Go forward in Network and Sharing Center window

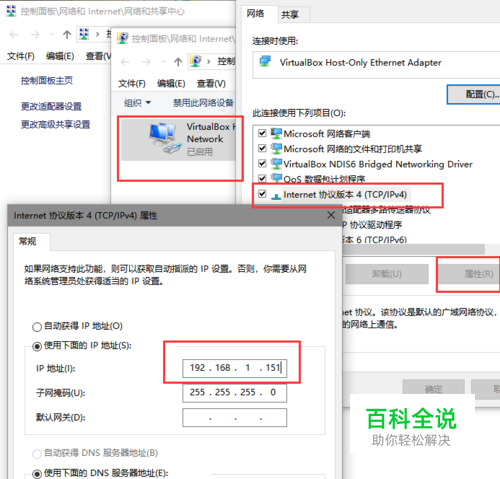click(x=35, y=34)
